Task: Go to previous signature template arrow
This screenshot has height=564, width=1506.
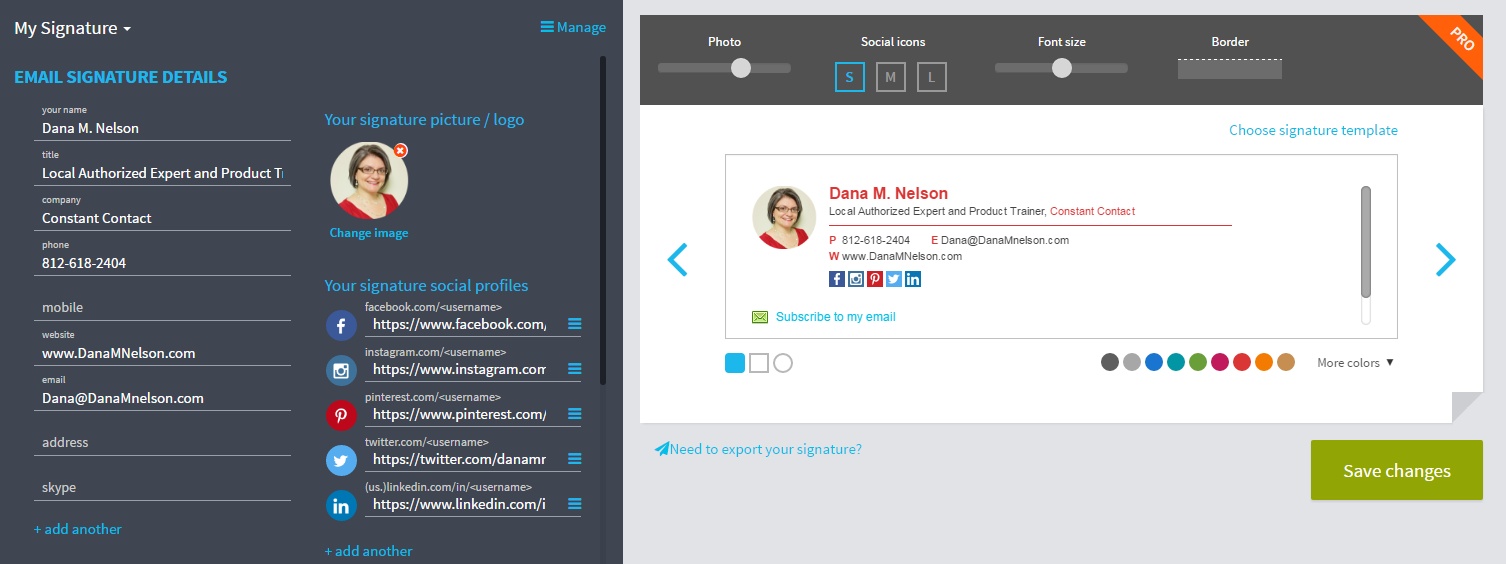Action: (677, 260)
